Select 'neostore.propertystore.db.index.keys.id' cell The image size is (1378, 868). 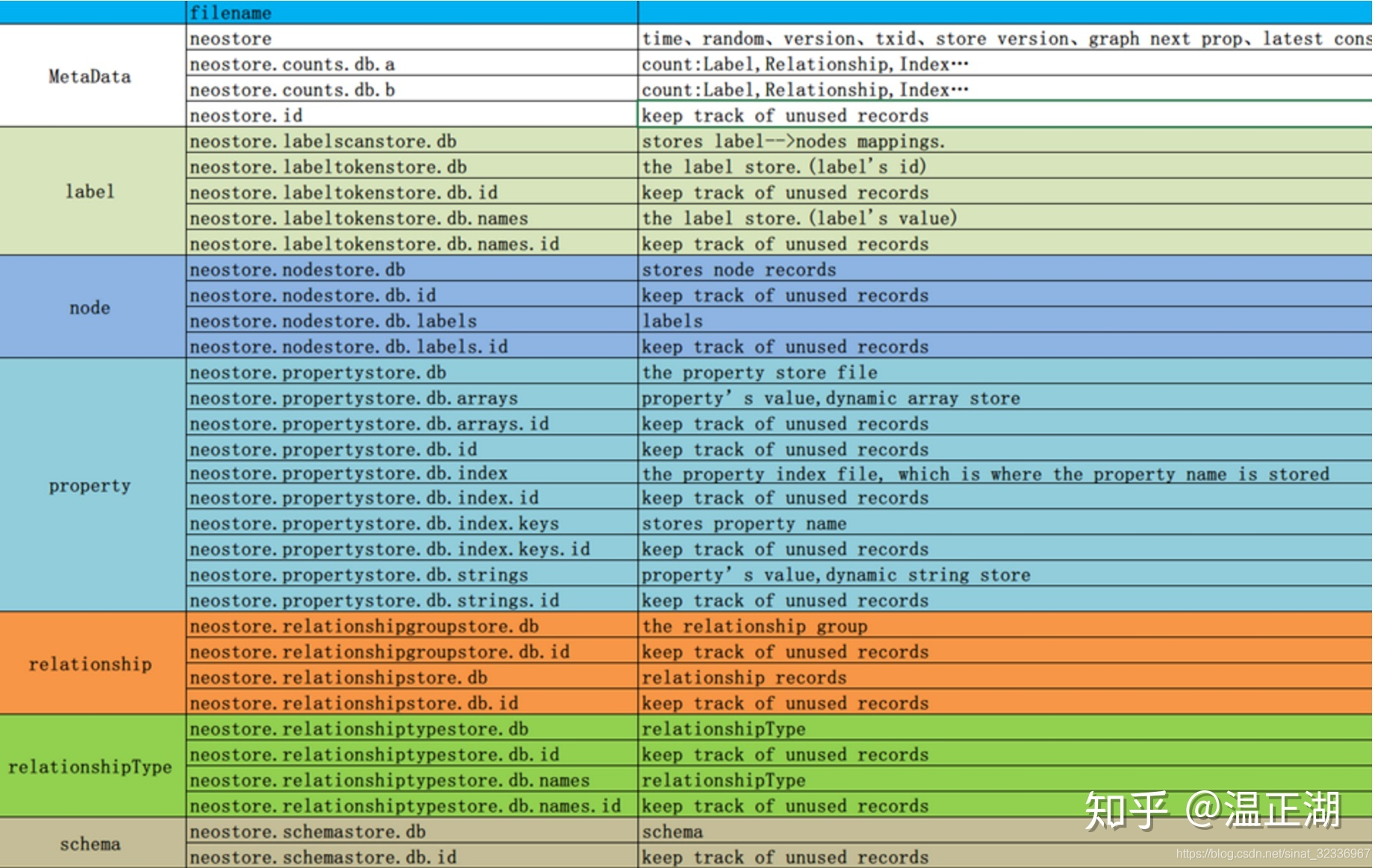tap(412, 549)
